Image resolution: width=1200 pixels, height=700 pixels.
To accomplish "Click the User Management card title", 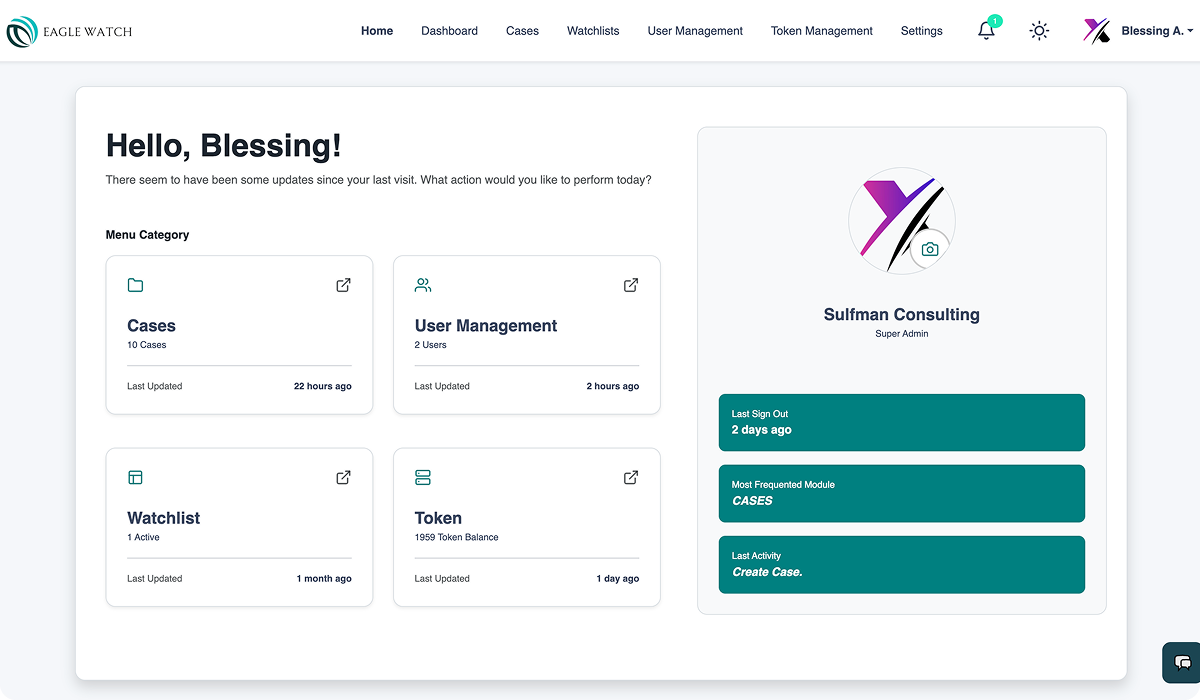I will (x=486, y=326).
